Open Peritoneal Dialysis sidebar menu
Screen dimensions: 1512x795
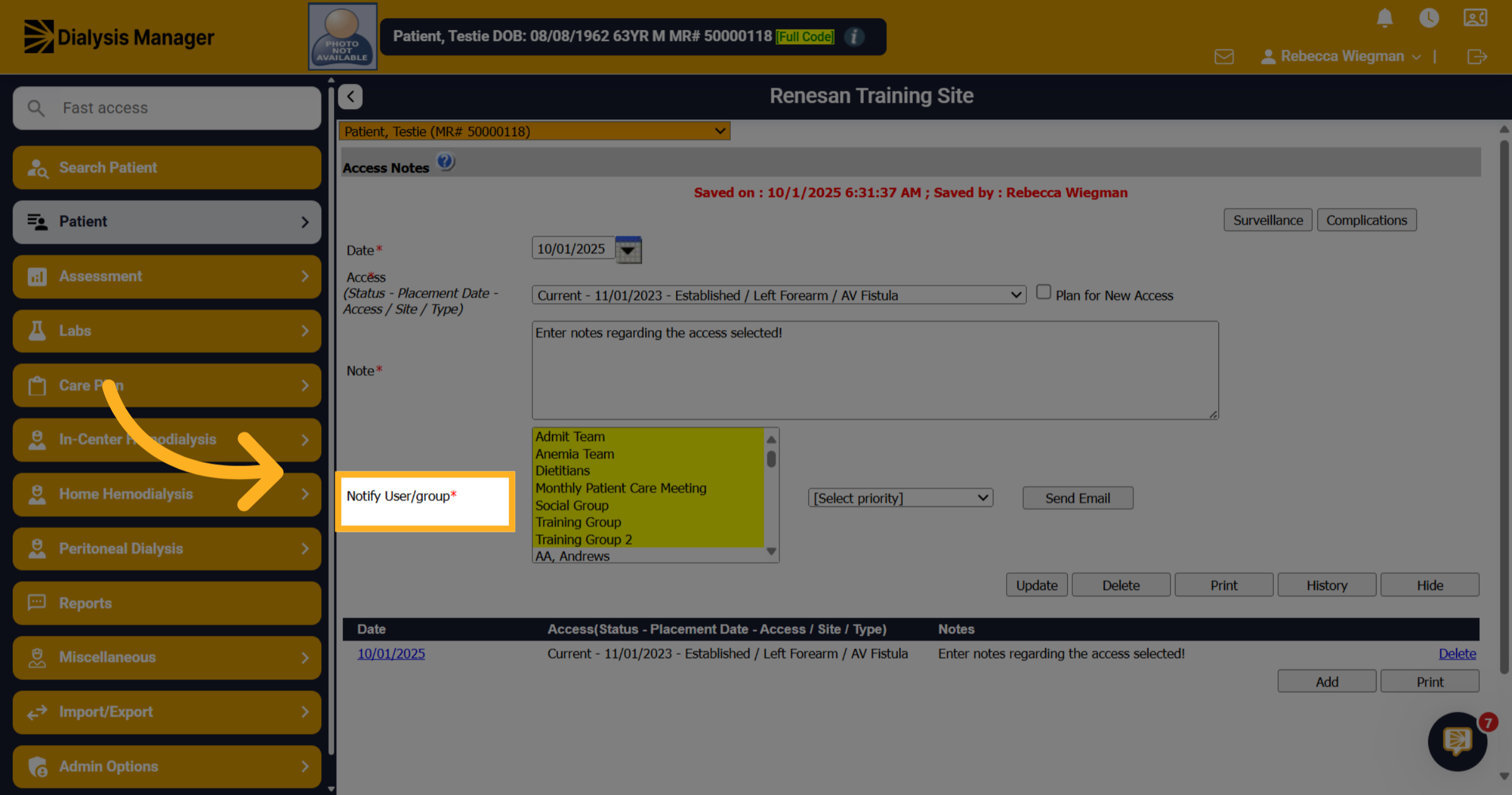click(167, 549)
